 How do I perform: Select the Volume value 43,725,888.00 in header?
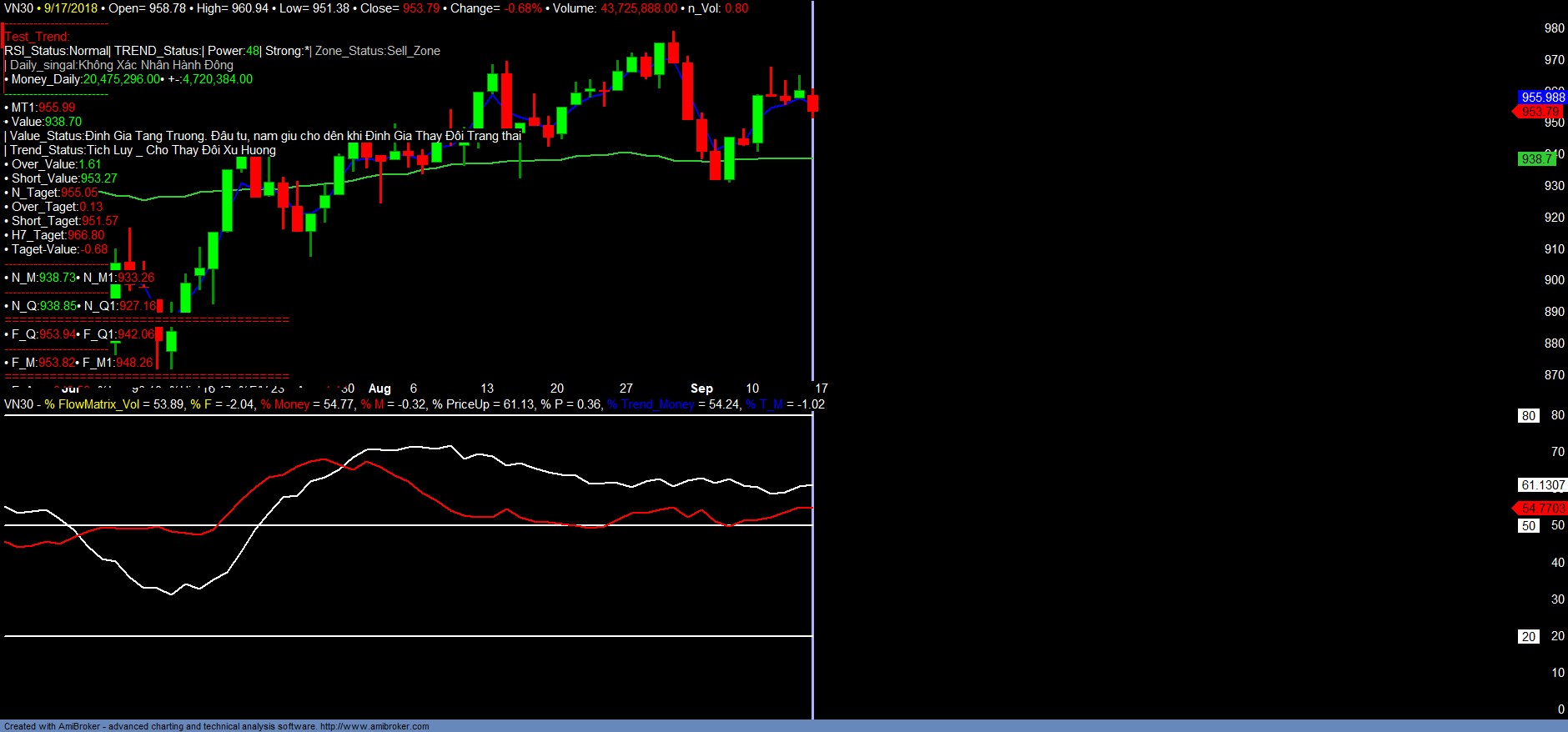click(639, 8)
